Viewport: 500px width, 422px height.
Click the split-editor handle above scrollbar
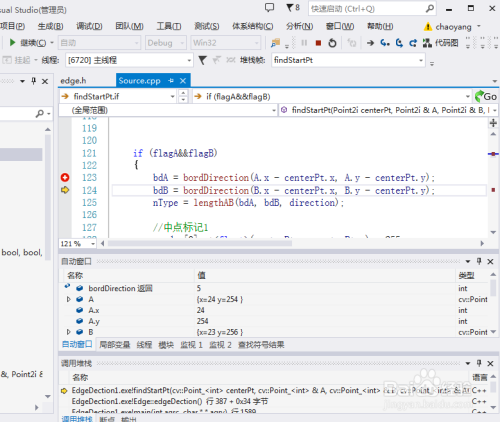coord(493,123)
